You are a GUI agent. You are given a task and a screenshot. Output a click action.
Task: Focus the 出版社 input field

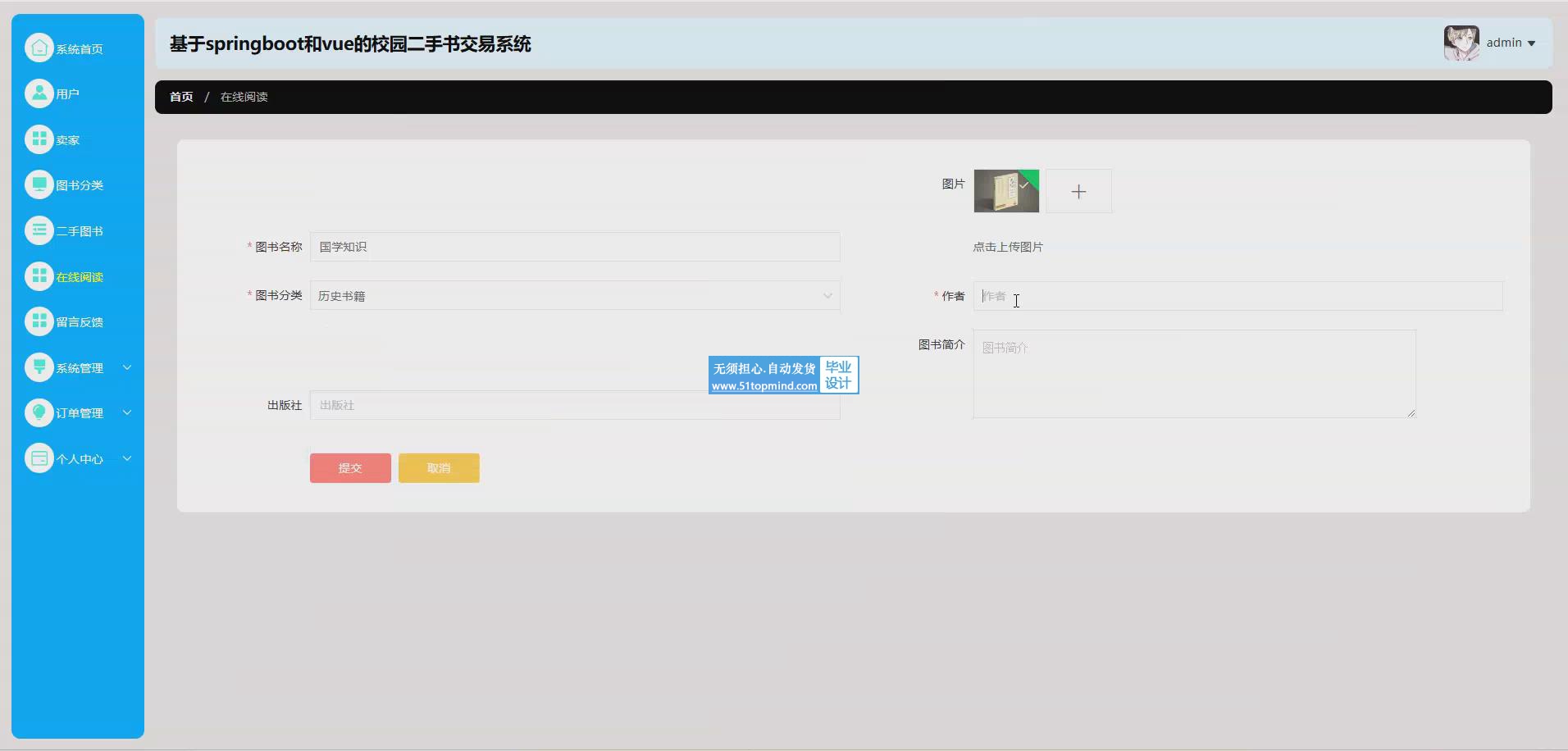point(574,405)
